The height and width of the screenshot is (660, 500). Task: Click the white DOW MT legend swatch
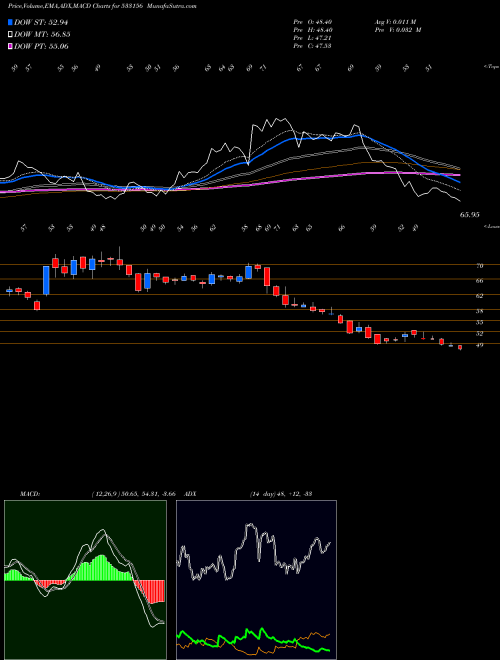click(x=11, y=35)
